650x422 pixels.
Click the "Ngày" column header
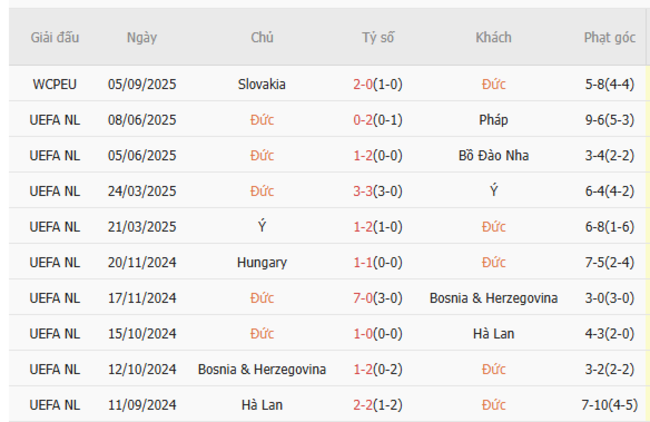pos(141,38)
